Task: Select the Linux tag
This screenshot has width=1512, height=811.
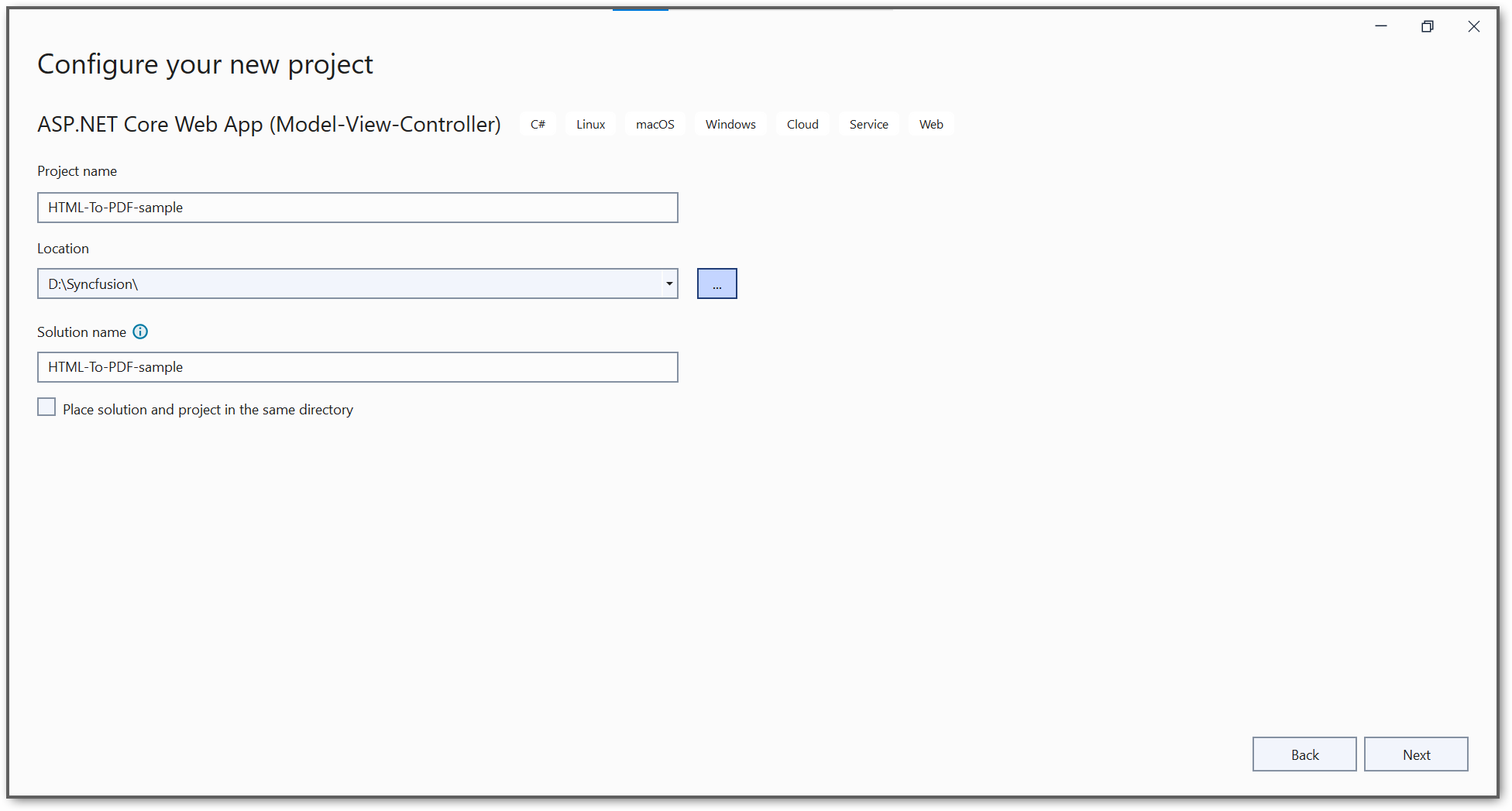Action: pos(590,125)
